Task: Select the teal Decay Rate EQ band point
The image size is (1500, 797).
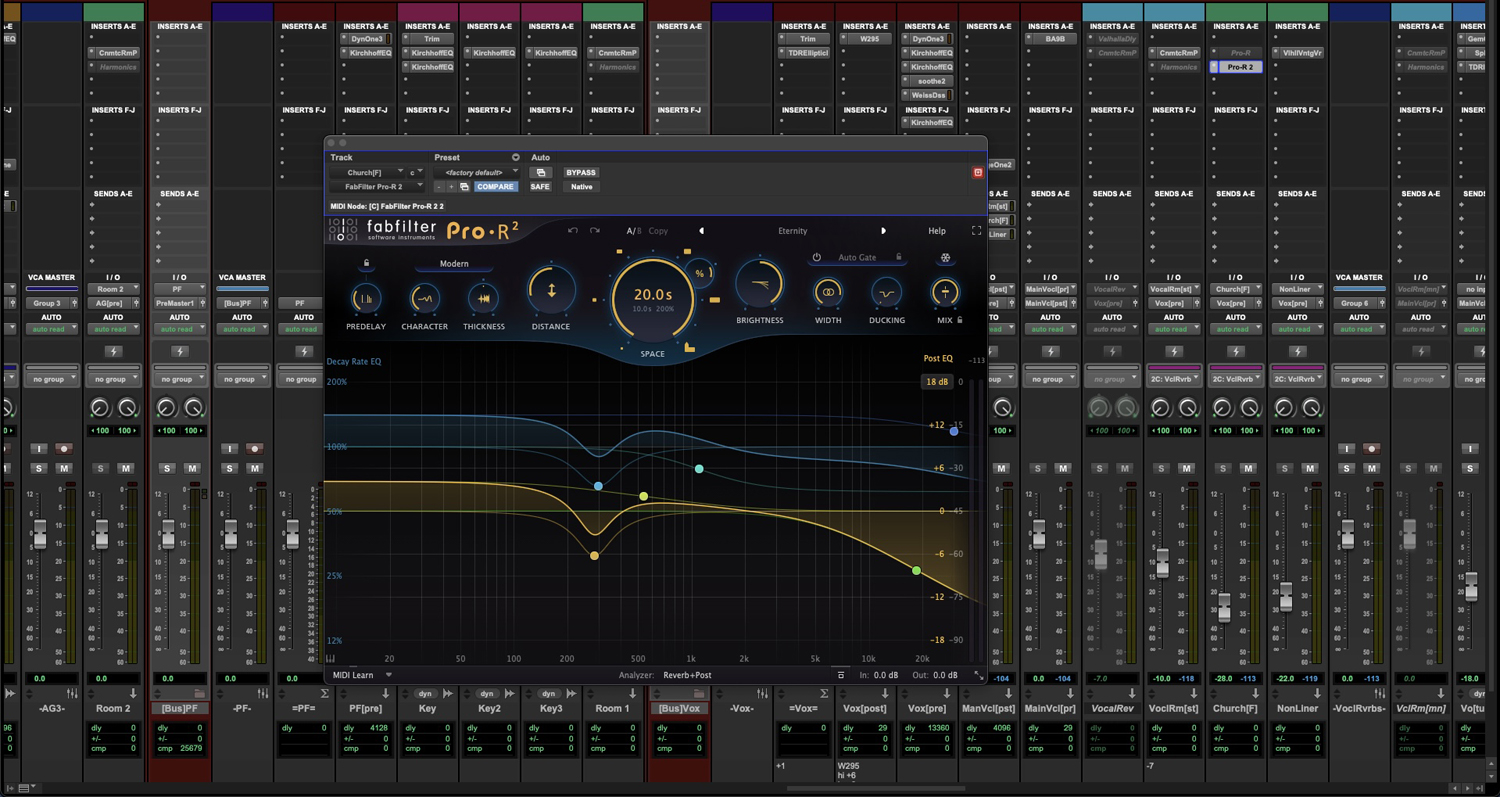Action: (x=699, y=469)
